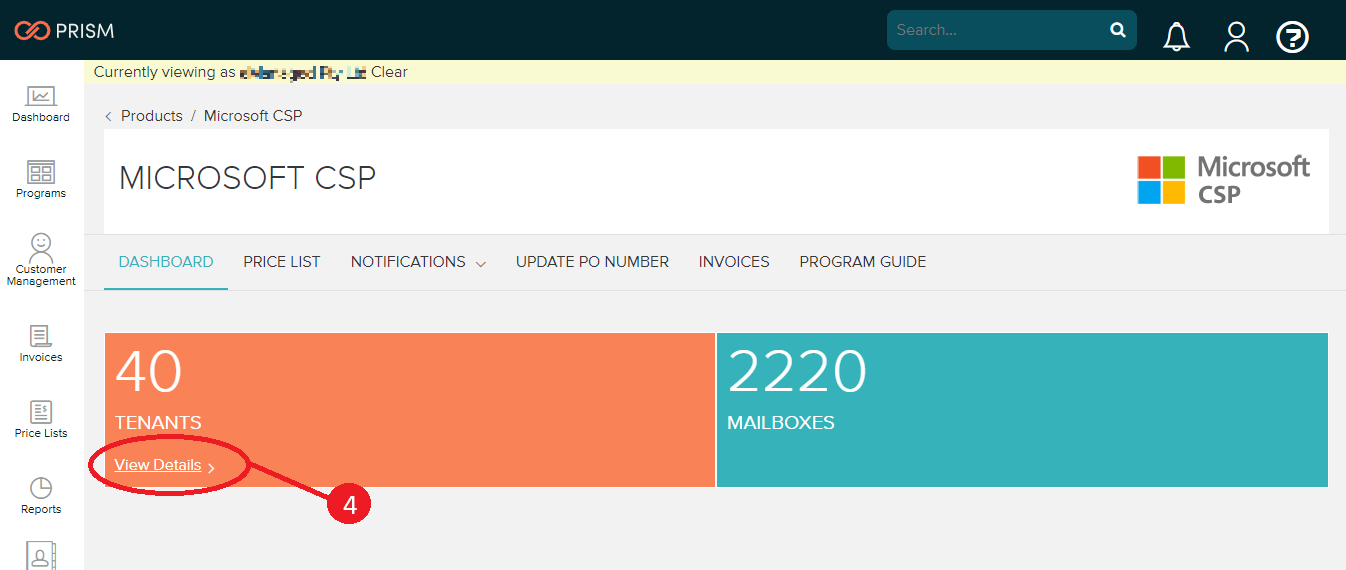The width and height of the screenshot is (1346, 570).
Task: Open Reports in the sidebar
Action: (x=41, y=496)
